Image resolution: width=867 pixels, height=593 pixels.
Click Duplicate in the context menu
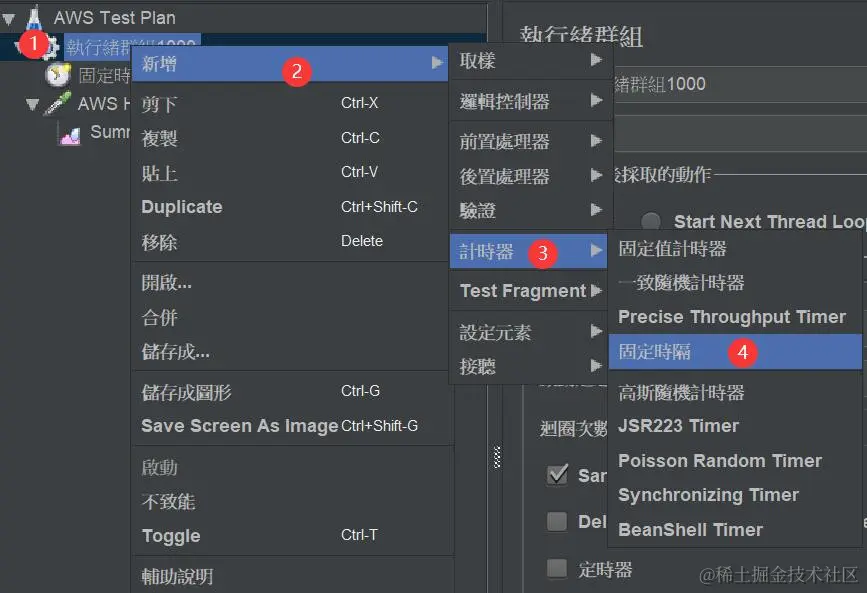(182, 206)
